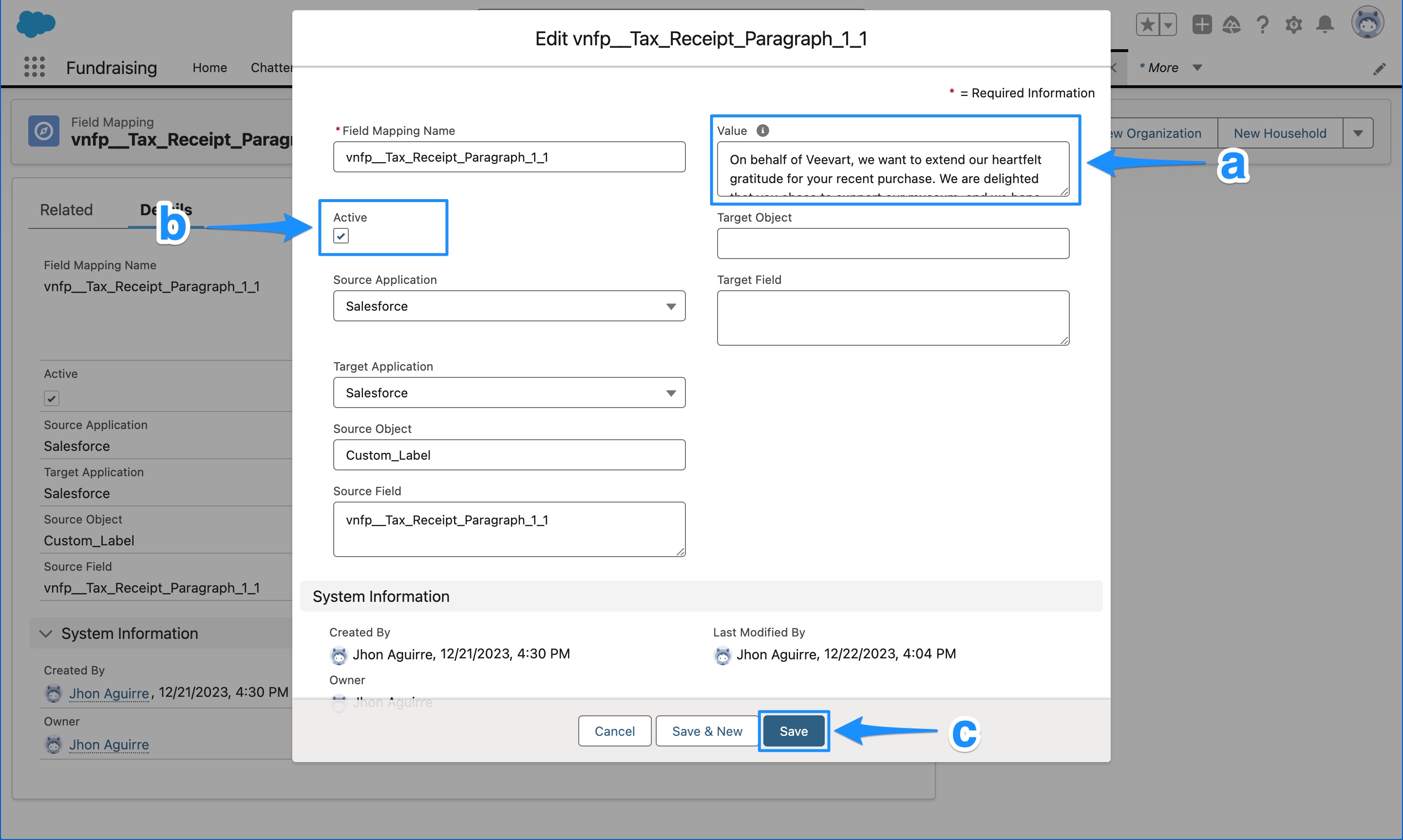This screenshot has height=840, width=1403.
Task: Toggle the Active checkbox in the dialog
Action: tap(340, 236)
